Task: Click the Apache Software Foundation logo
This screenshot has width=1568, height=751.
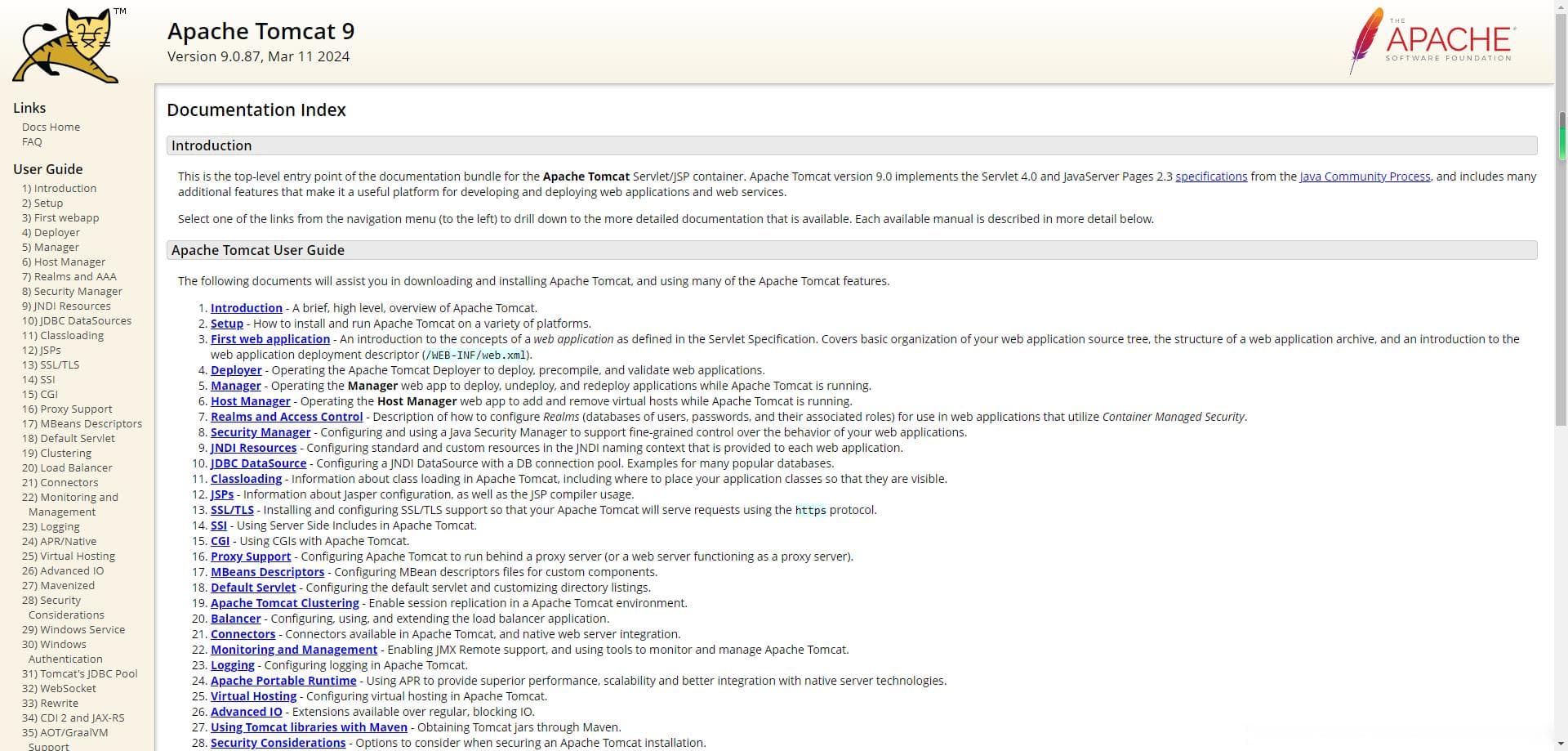Action: 1432,41
